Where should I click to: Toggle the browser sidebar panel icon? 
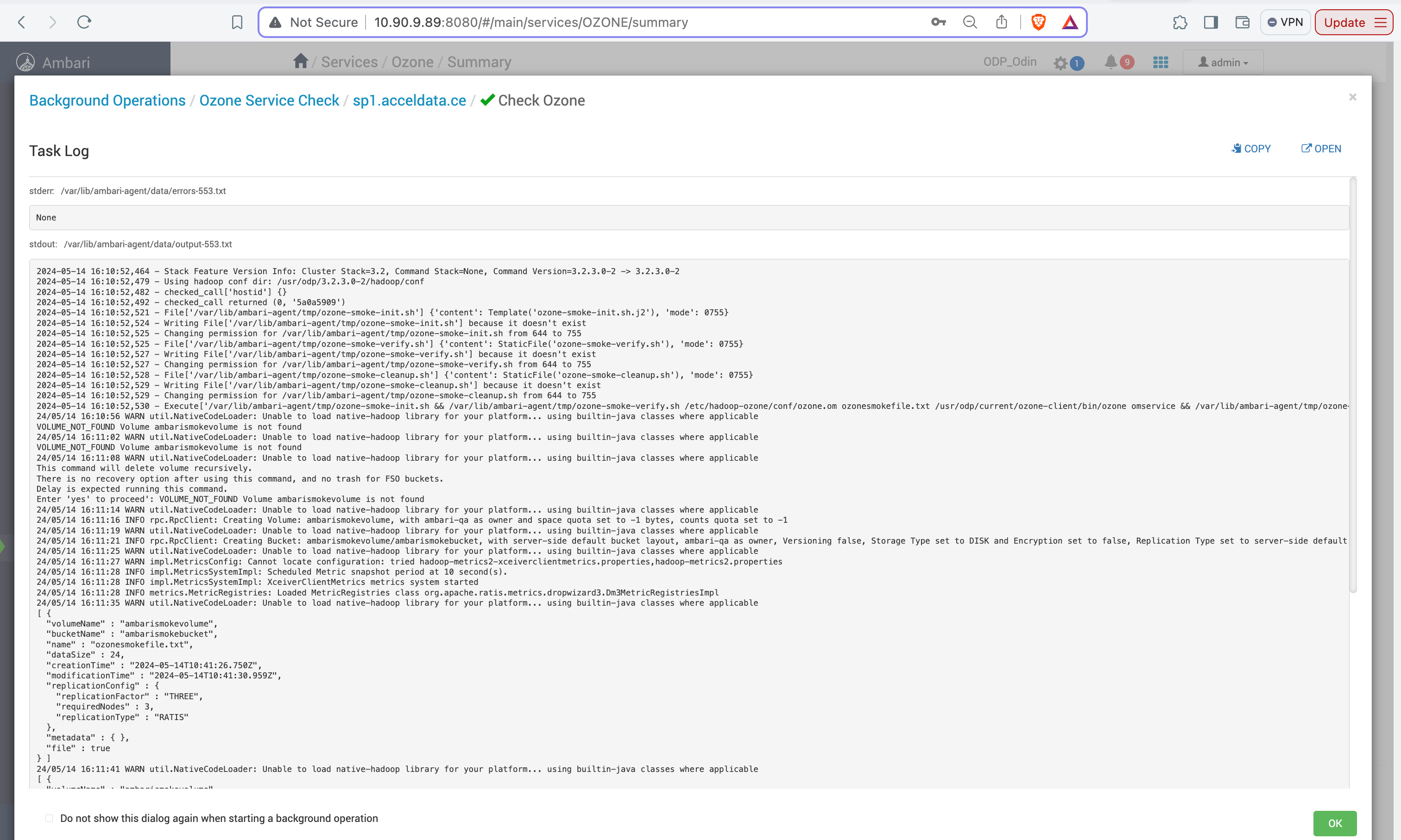click(1212, 22)
